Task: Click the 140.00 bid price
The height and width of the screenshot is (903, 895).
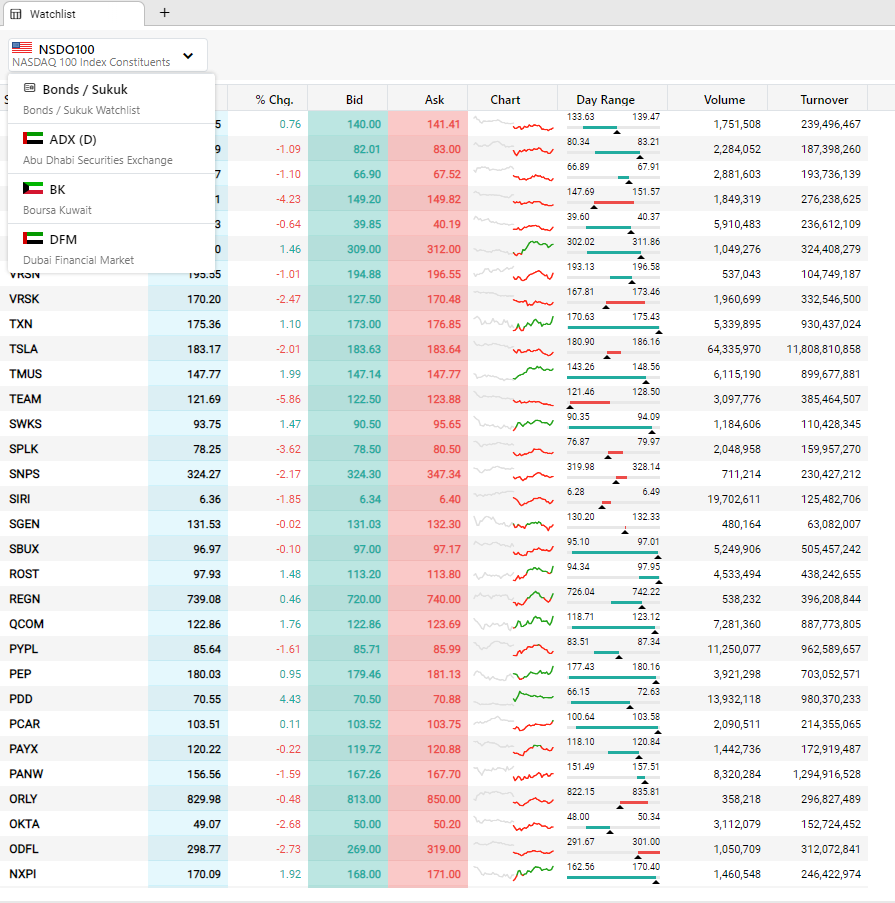Action: [364, 124]
